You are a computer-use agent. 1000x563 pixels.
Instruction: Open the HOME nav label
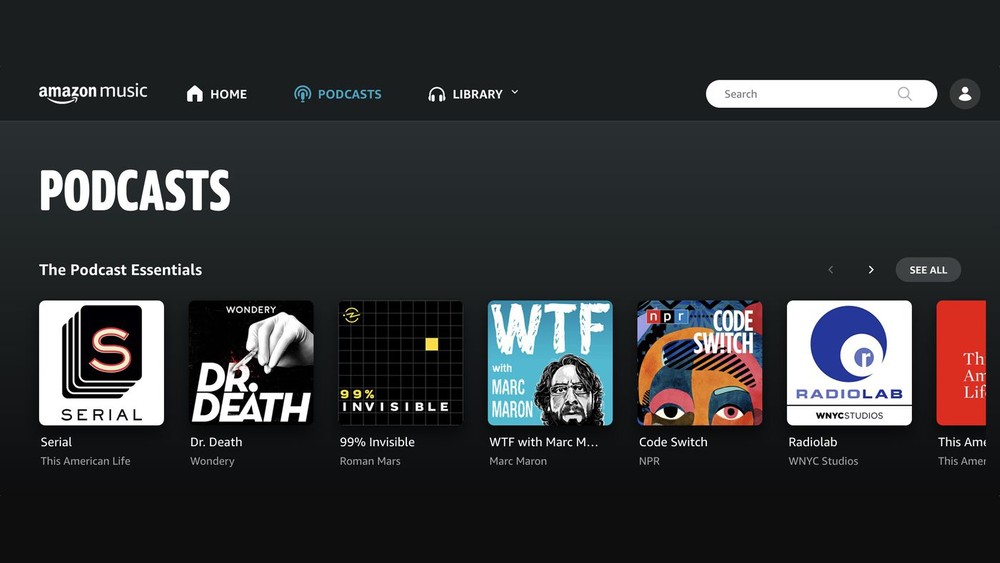(228, 94)
